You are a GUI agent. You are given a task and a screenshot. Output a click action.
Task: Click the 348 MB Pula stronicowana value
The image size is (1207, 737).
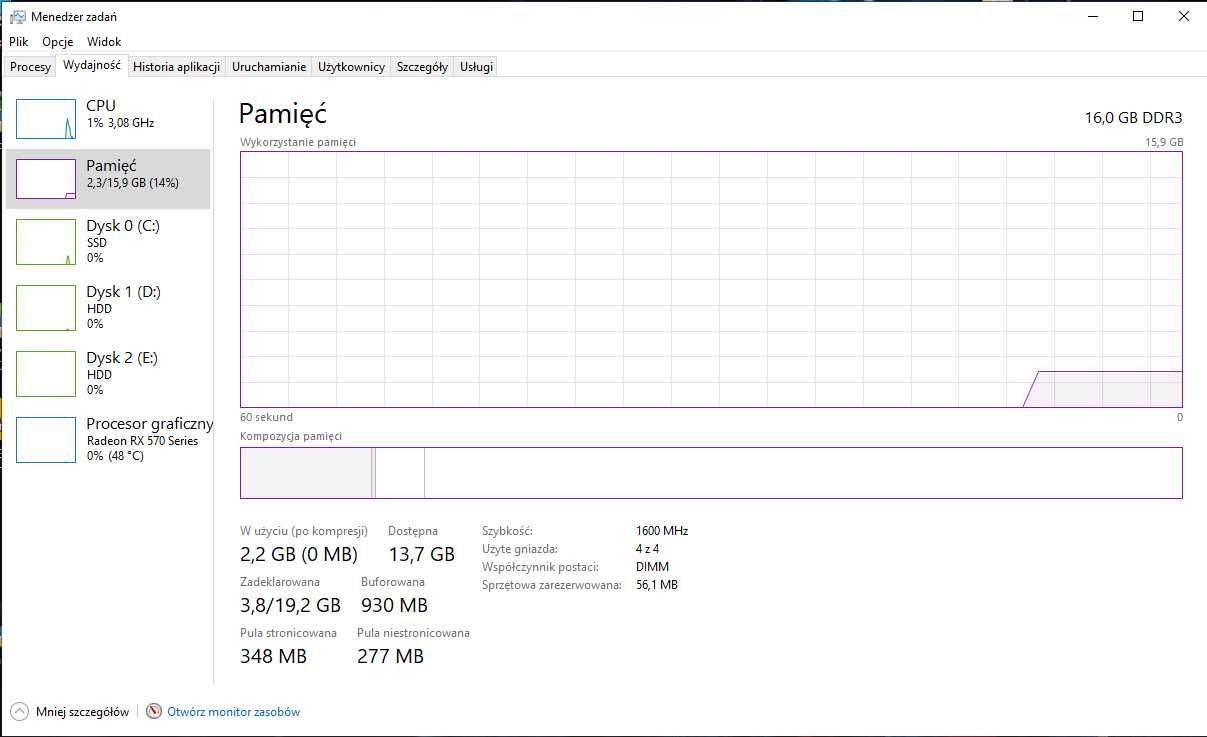(273, 656)
